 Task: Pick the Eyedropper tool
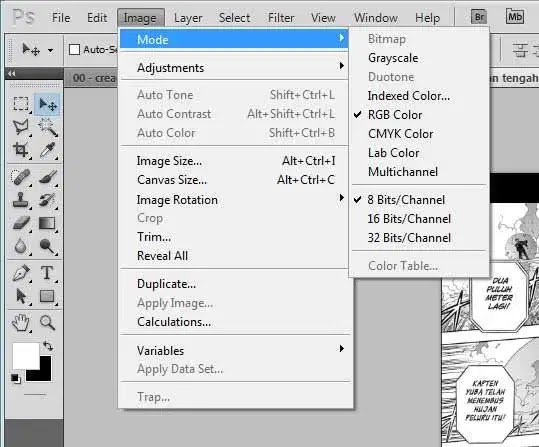coord(47,150)
